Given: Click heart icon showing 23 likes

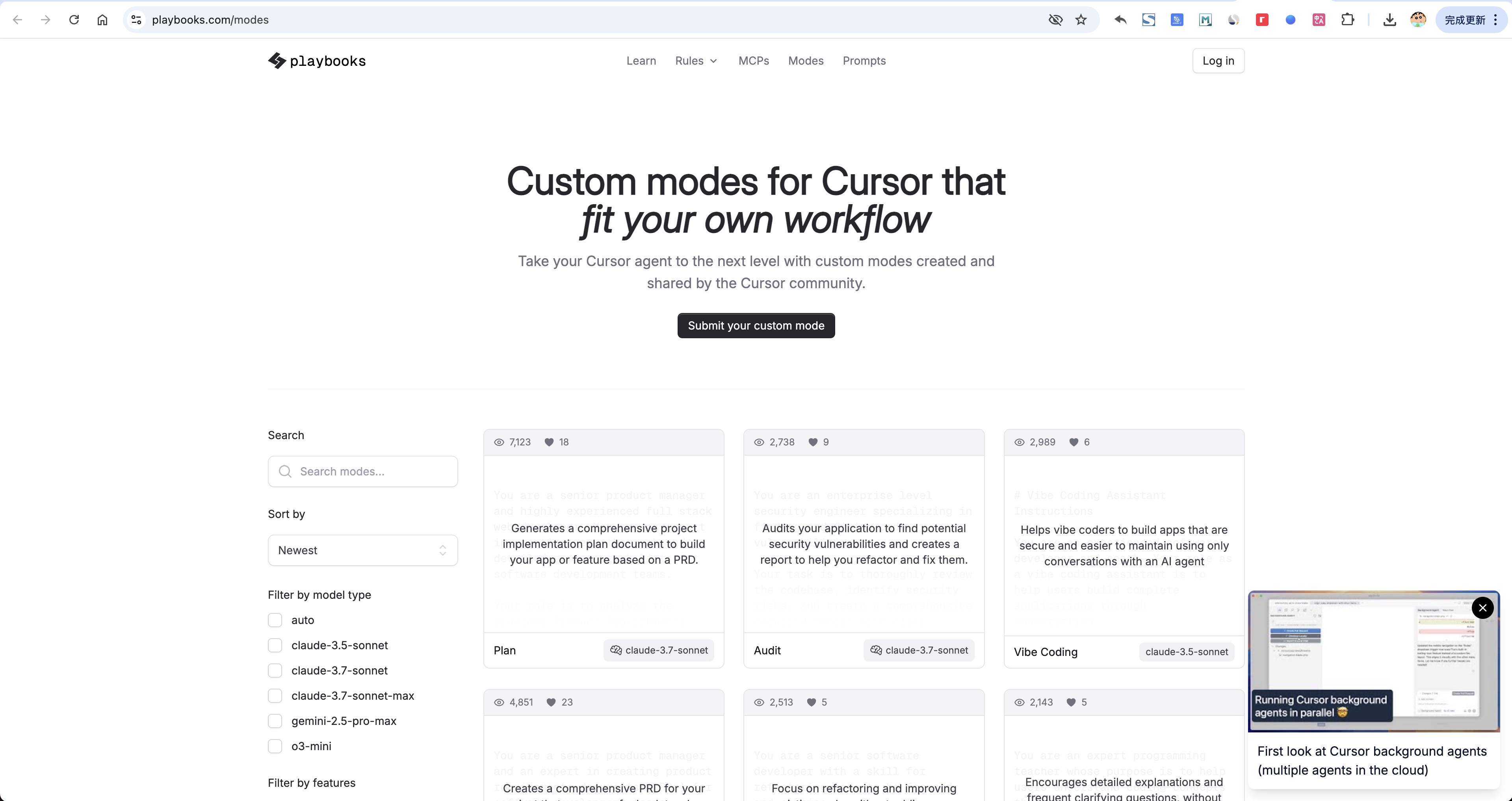Looking at the screenshot, I should [551, 702].
